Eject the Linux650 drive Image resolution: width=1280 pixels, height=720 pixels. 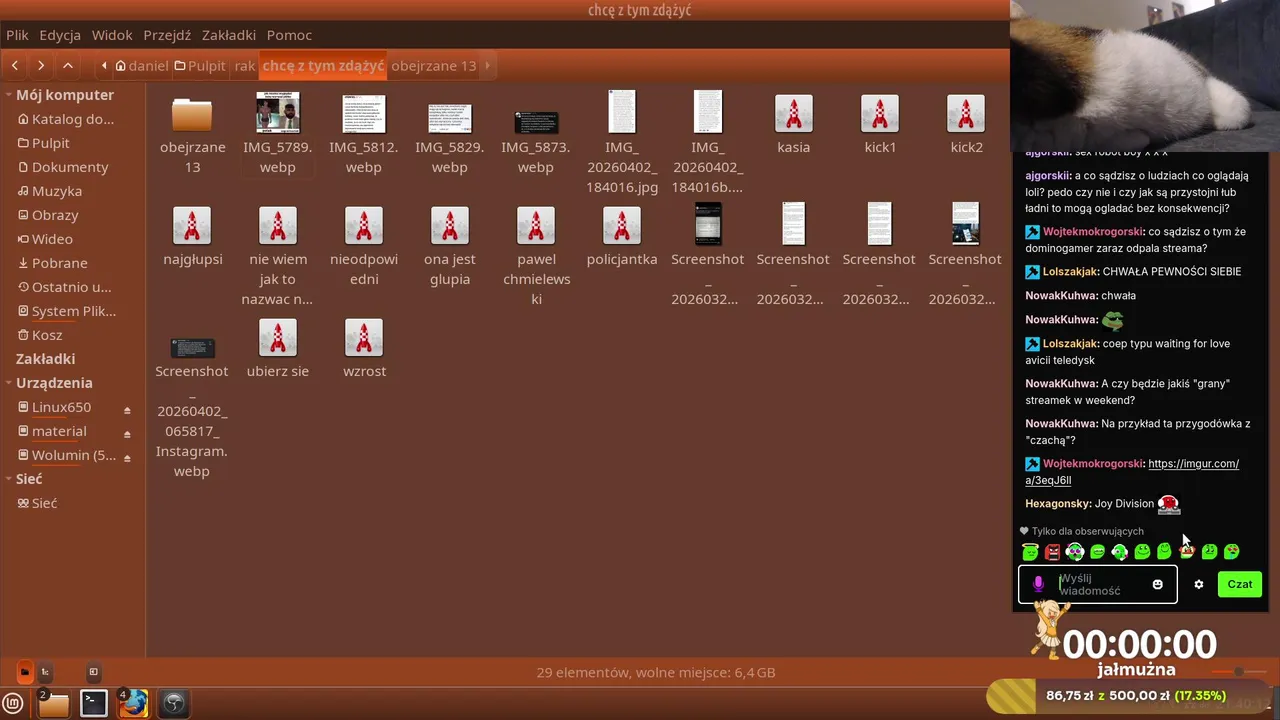coord(127,409)
